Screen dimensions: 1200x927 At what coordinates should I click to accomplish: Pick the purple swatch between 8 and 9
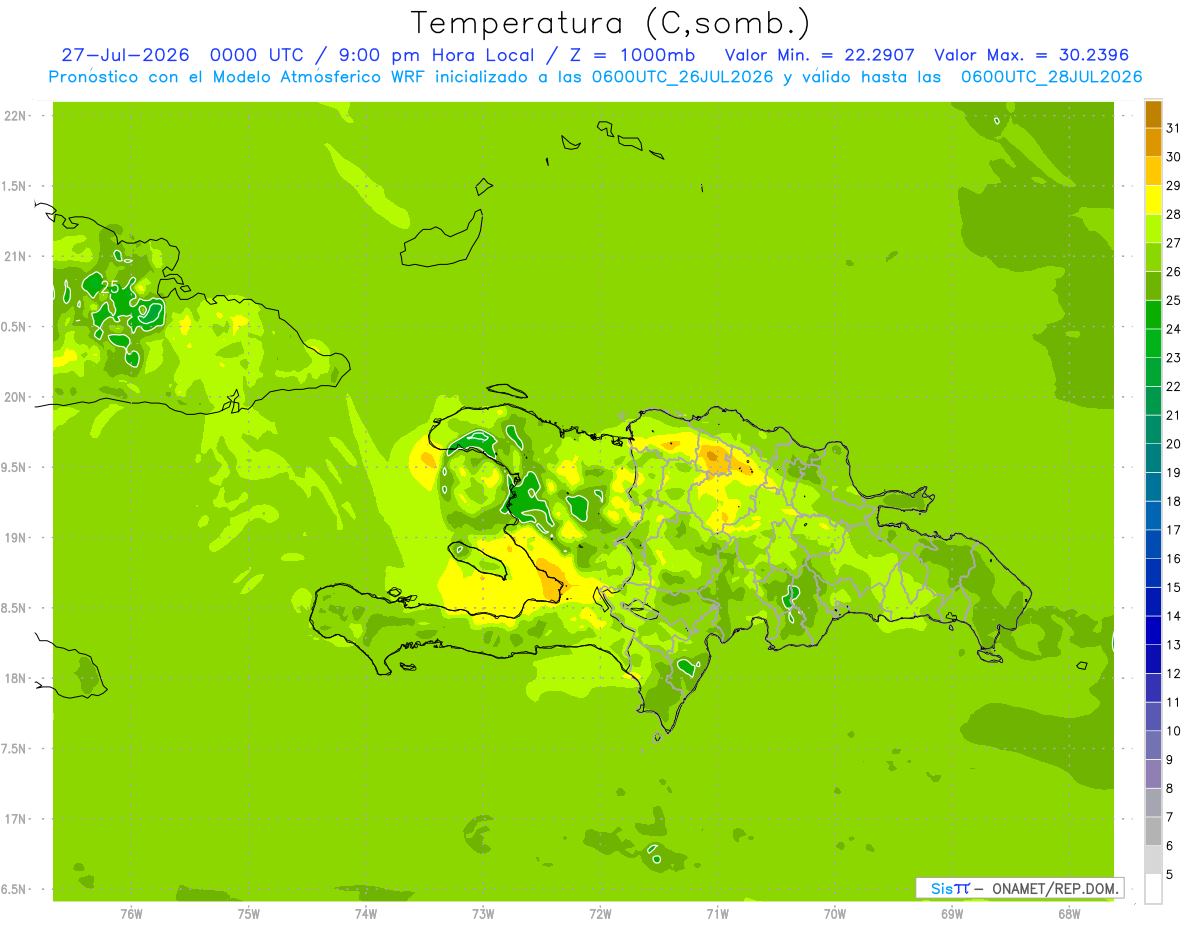pyautogui.click(x=1153, y=774)
